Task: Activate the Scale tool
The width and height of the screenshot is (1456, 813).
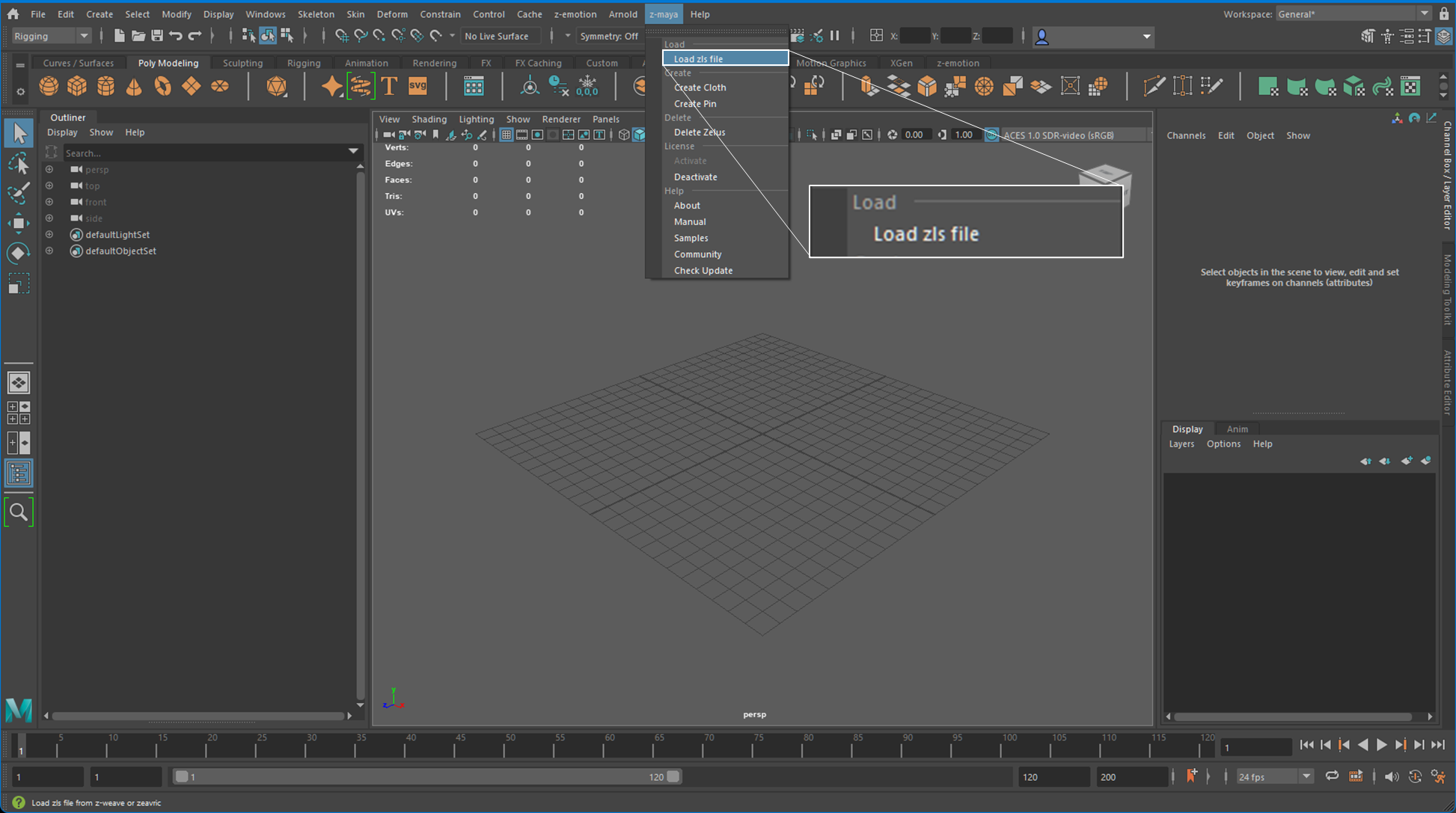Action: click(x=19, y=283)
